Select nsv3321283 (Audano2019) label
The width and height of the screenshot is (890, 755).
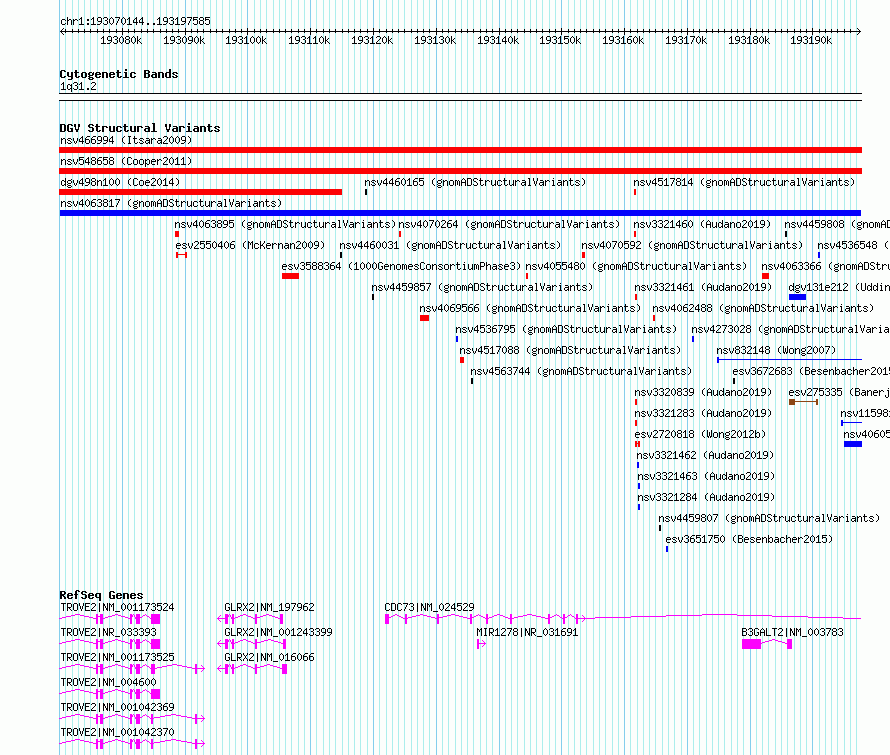click(x=703, y=413)
